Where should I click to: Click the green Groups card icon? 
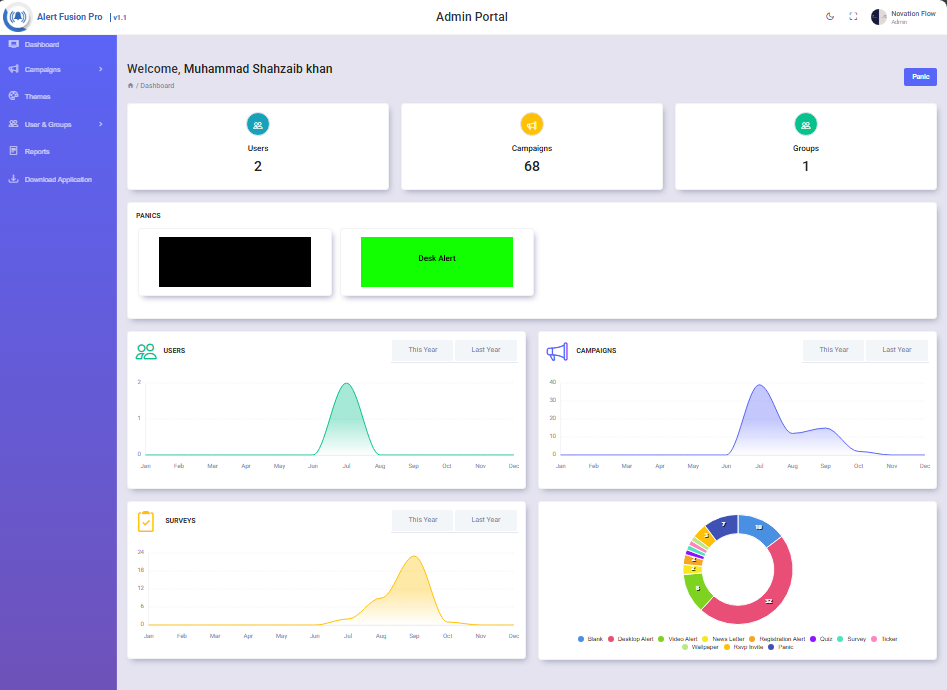click(x=806, y=124)
